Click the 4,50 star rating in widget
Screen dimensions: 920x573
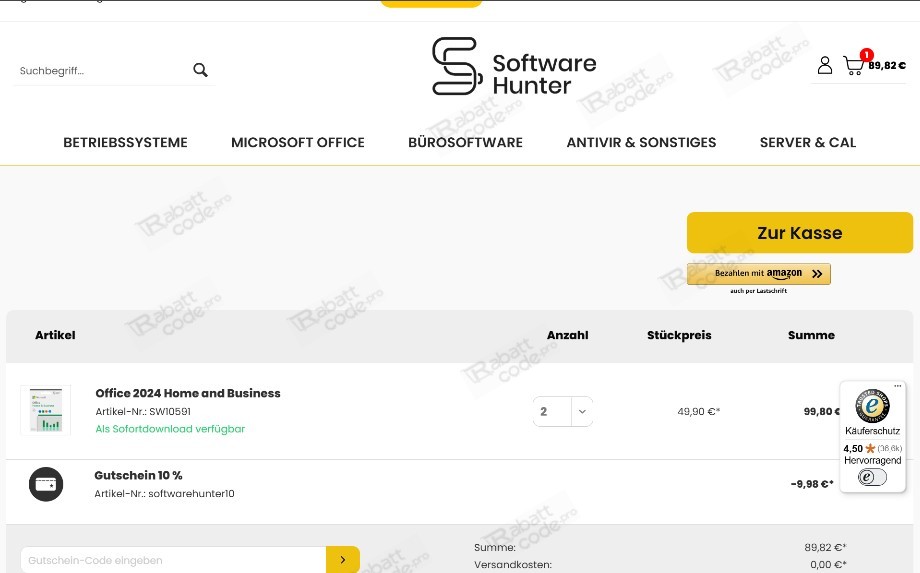[872, 449]
